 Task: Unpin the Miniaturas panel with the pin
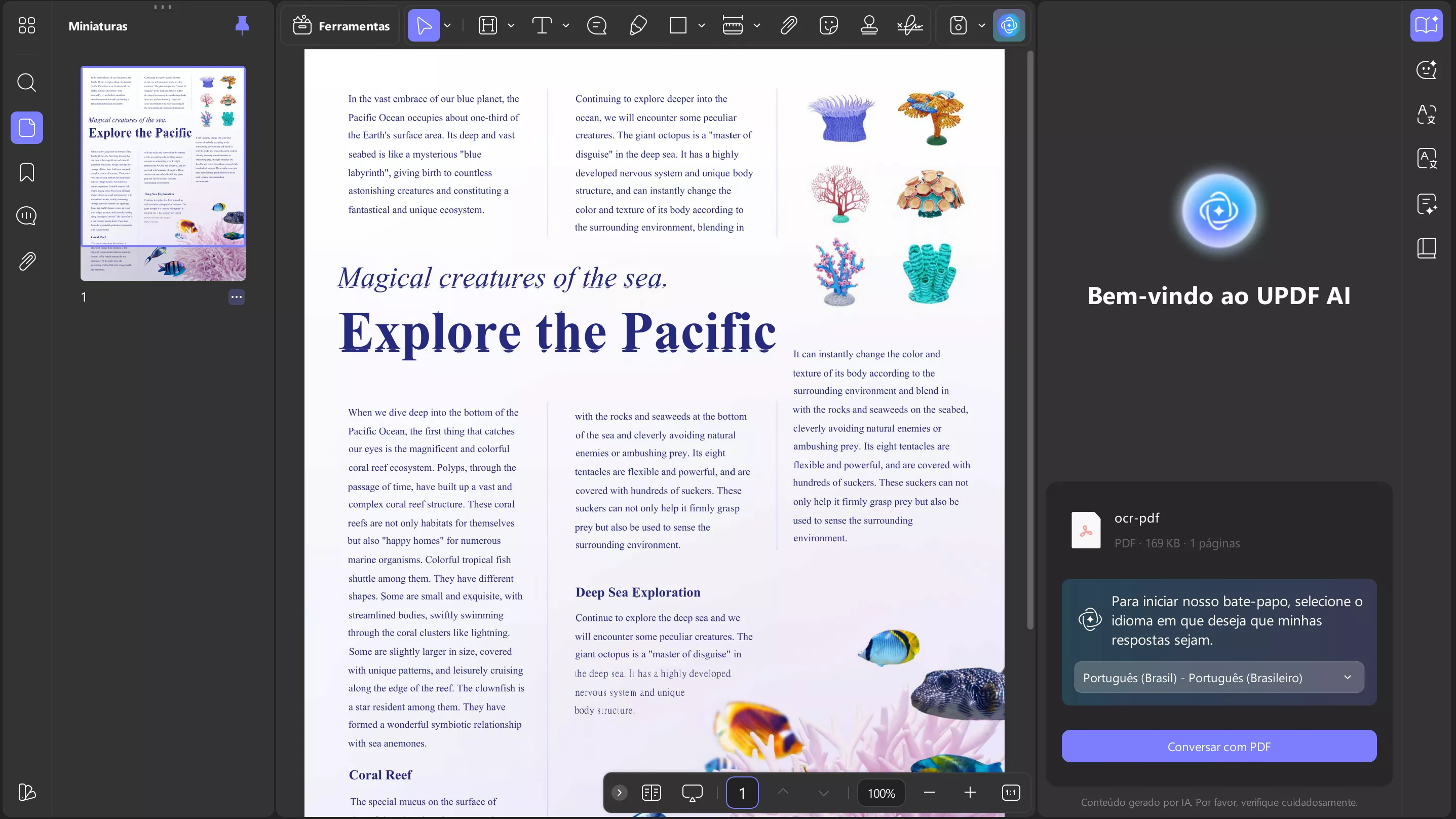[242, 25]
